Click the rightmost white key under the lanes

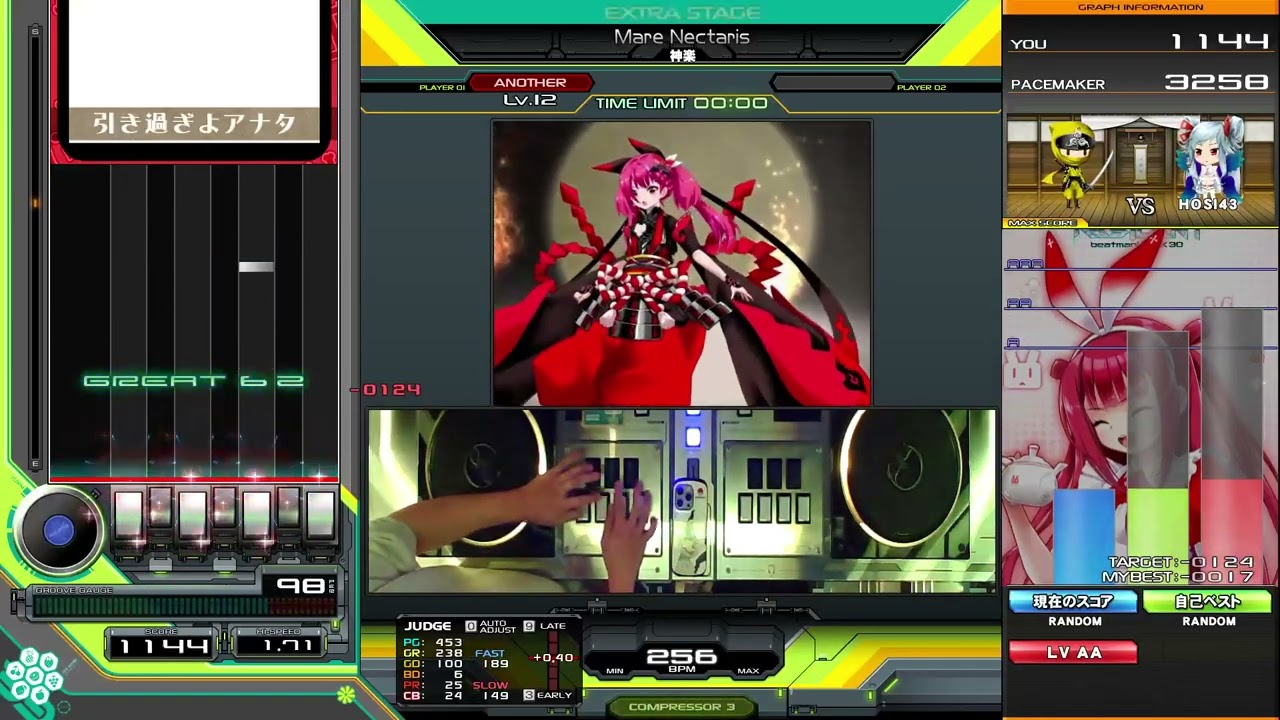(x=320, y=516)
